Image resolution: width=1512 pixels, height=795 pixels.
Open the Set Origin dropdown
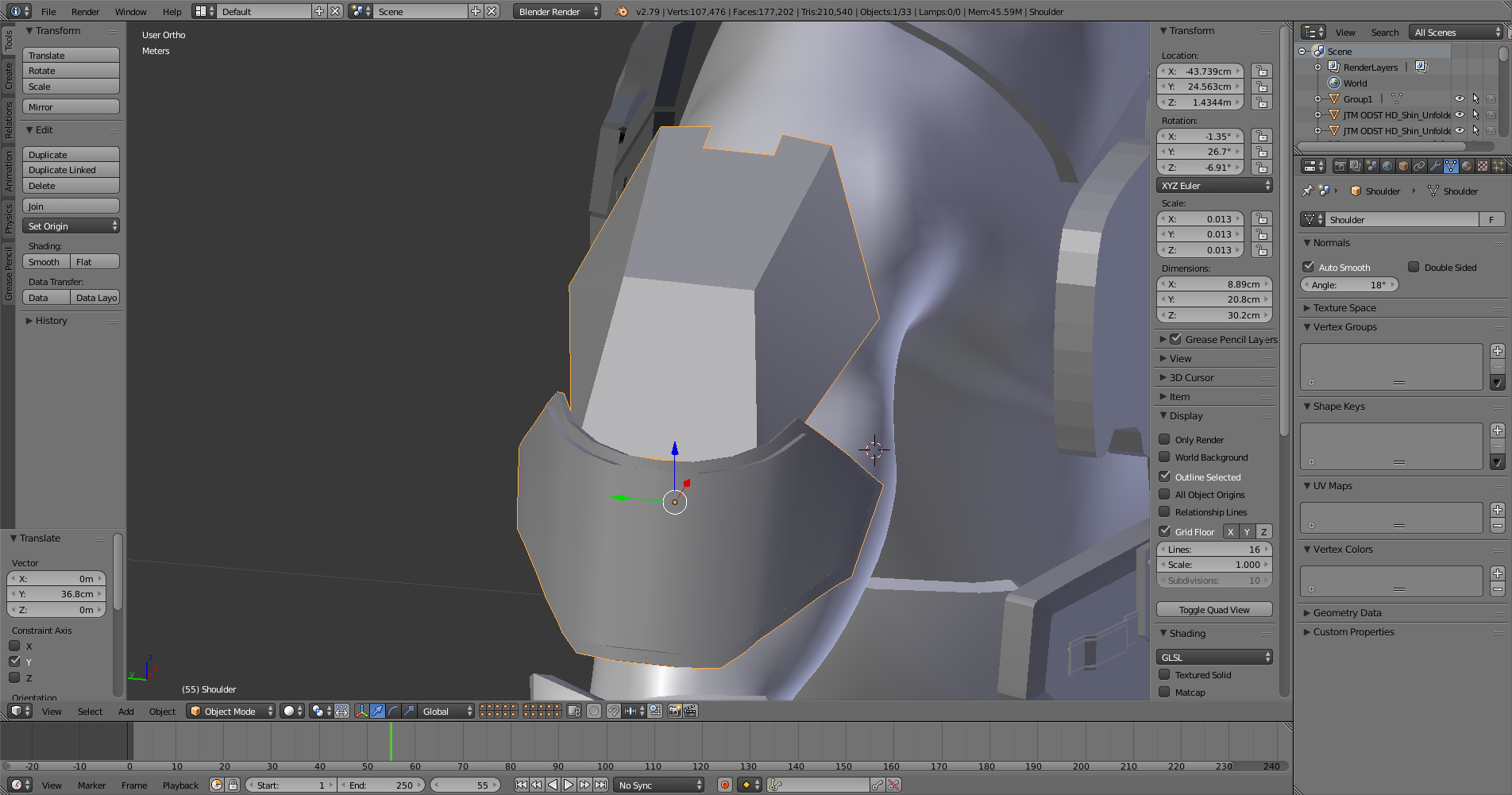coord(71,226)
